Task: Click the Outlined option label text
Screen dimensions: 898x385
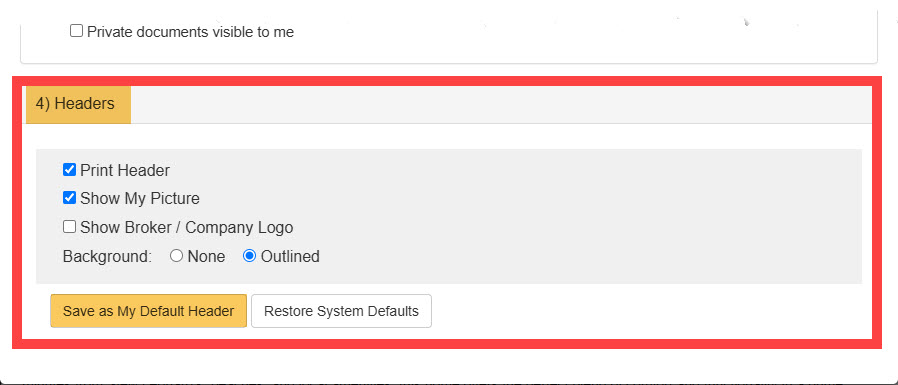Action: [x=290, y=256]
